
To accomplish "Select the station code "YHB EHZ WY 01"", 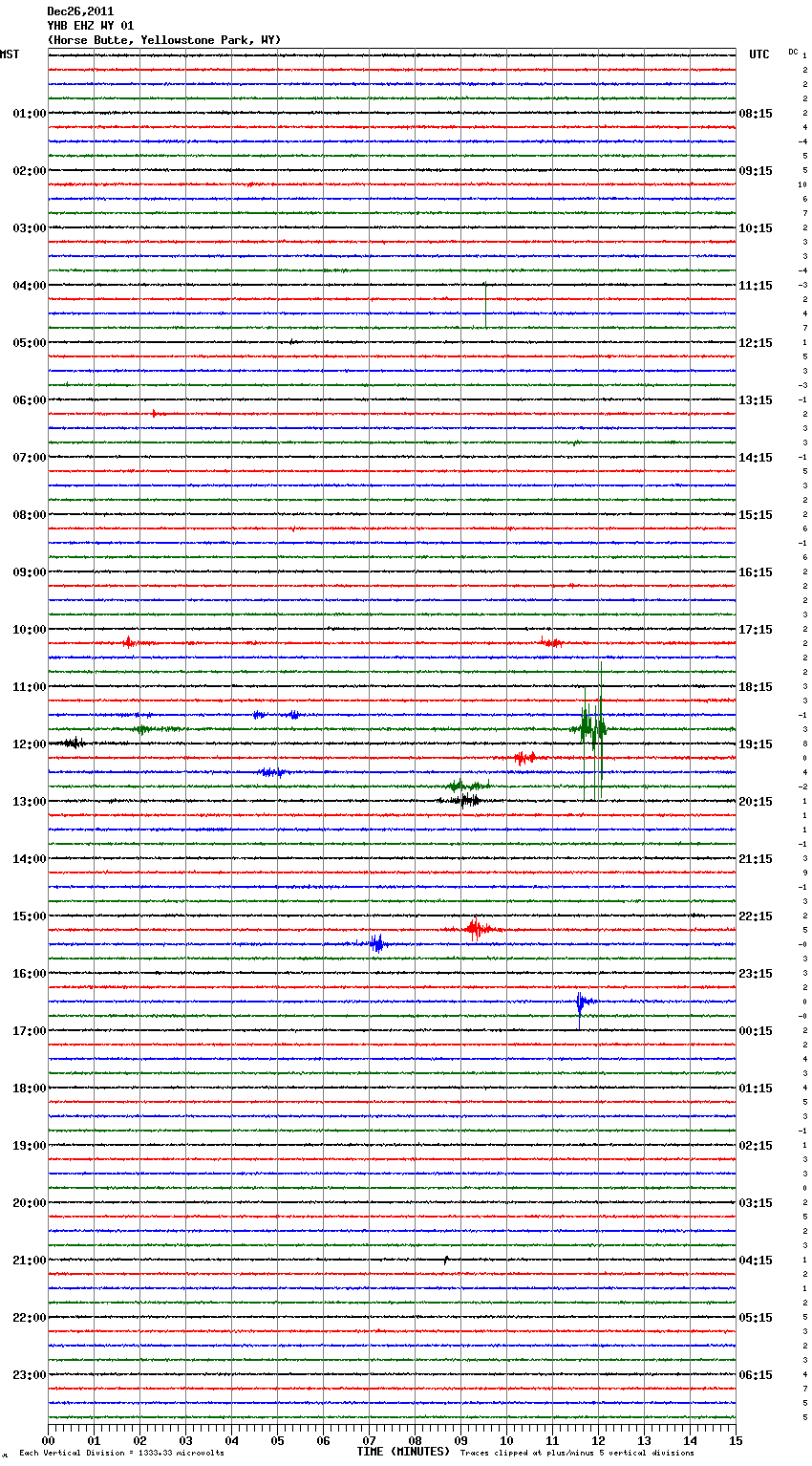I will [90, 26].
